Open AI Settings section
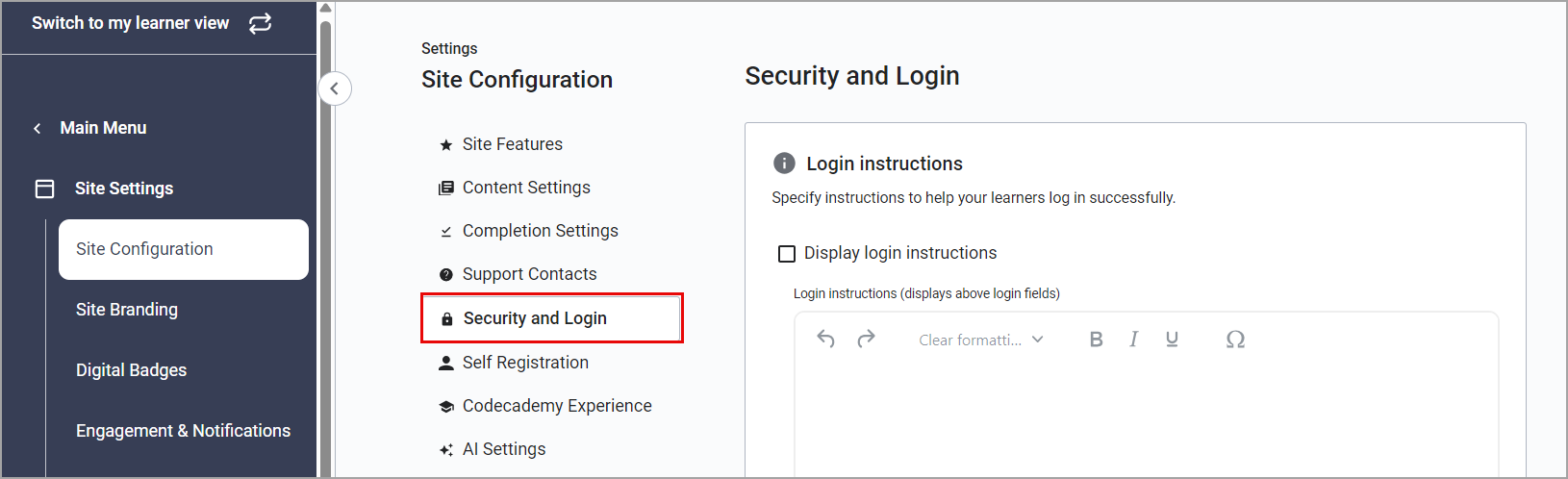This screenshot has width=1568, height=479. 503,449
